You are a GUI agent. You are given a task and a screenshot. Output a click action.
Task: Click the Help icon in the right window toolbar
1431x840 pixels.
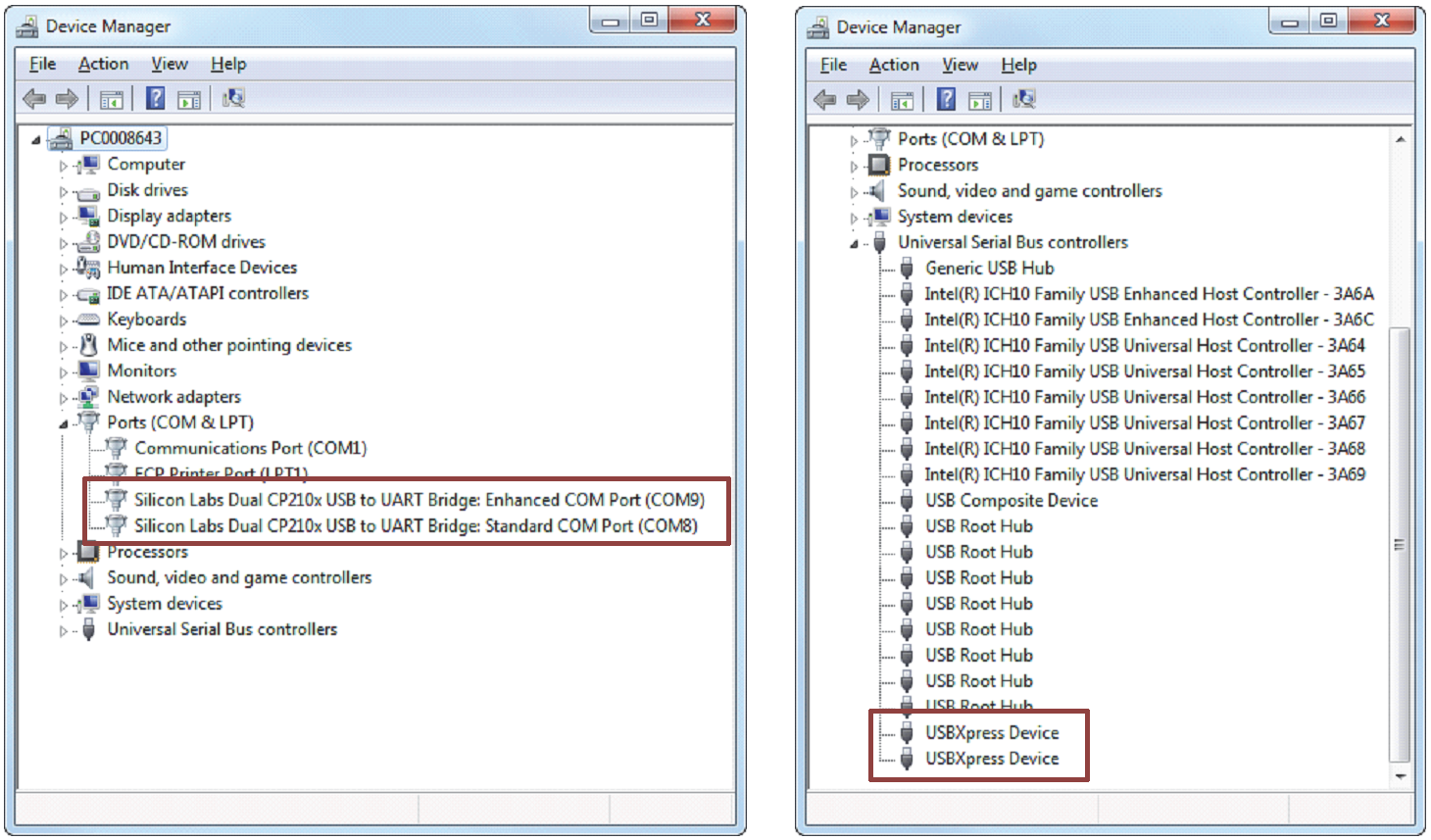946,99
